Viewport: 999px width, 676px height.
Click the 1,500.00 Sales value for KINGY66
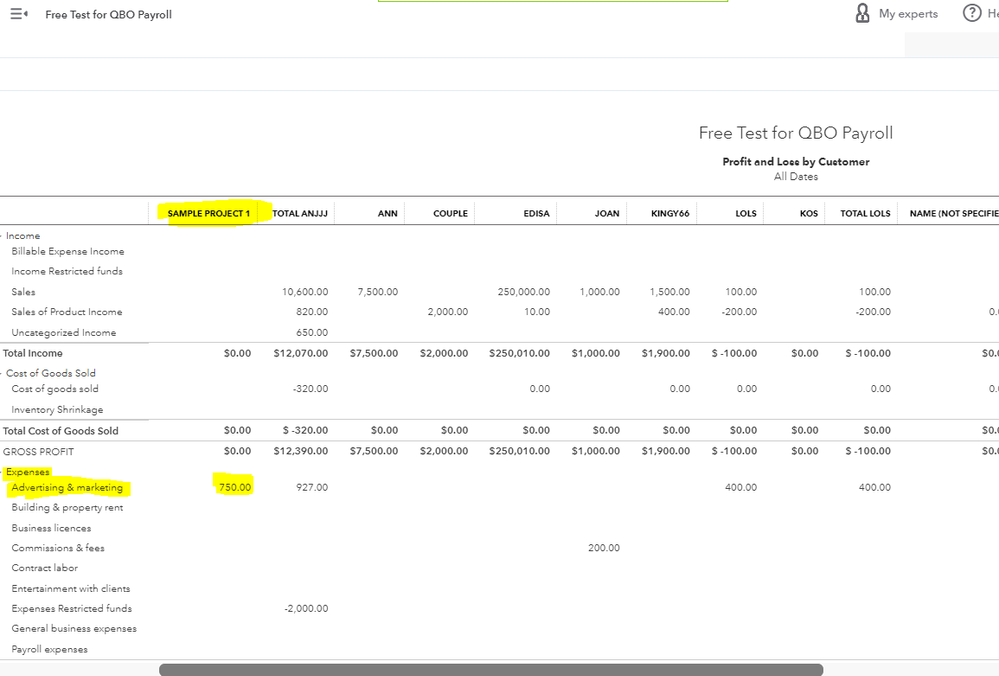click(x=670, y=292)
